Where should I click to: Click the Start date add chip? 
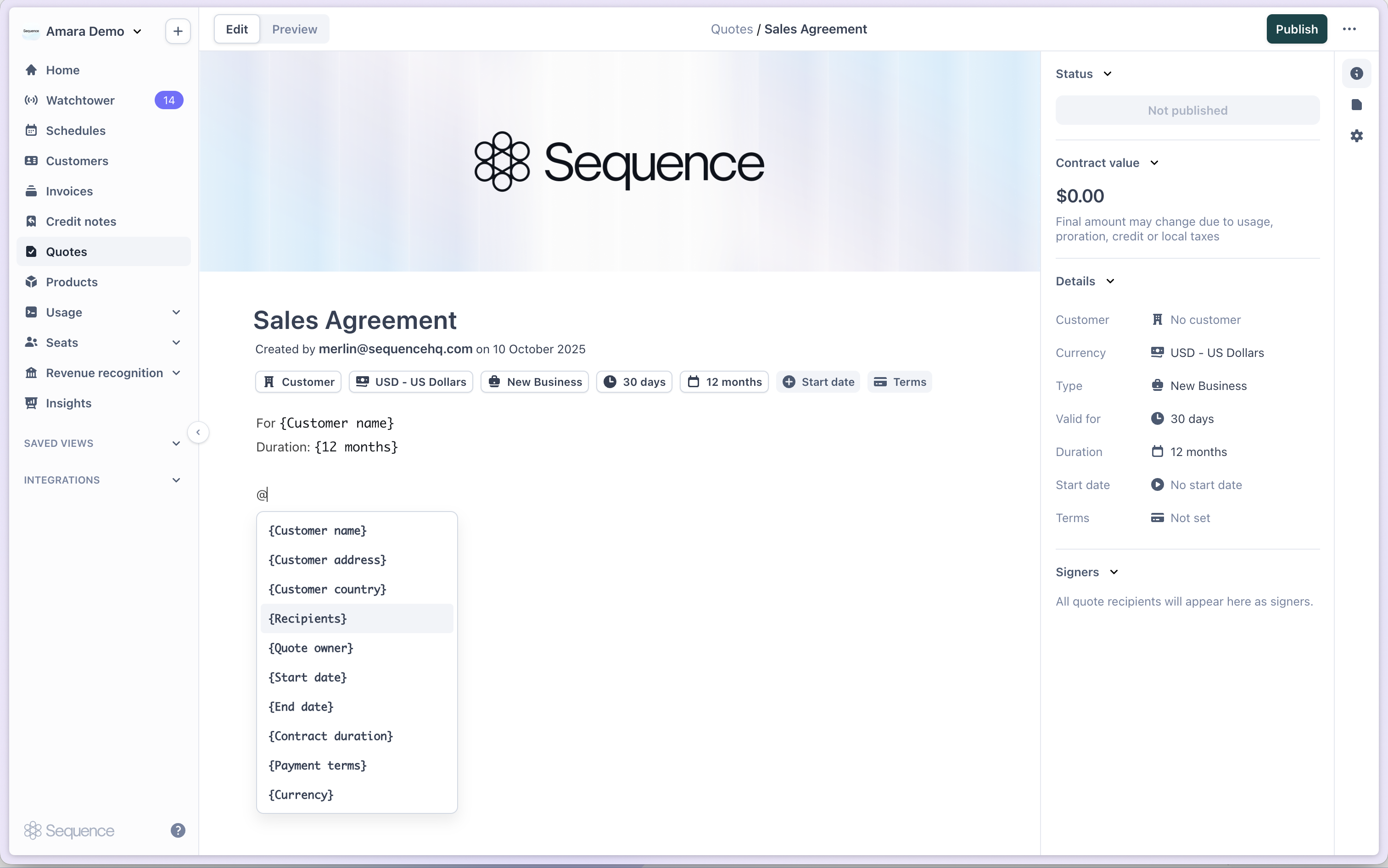pos(818,382)
